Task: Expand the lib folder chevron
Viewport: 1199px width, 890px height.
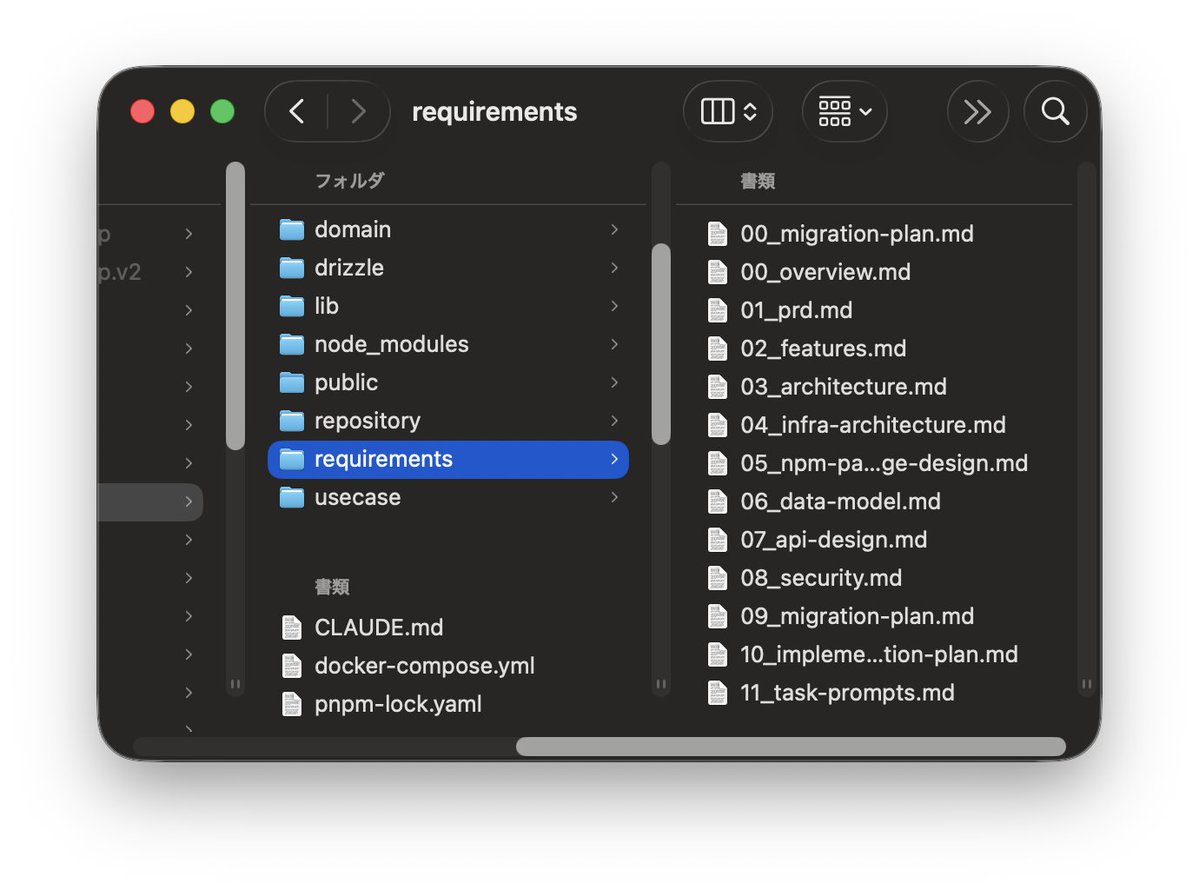Action: [614, 306]
